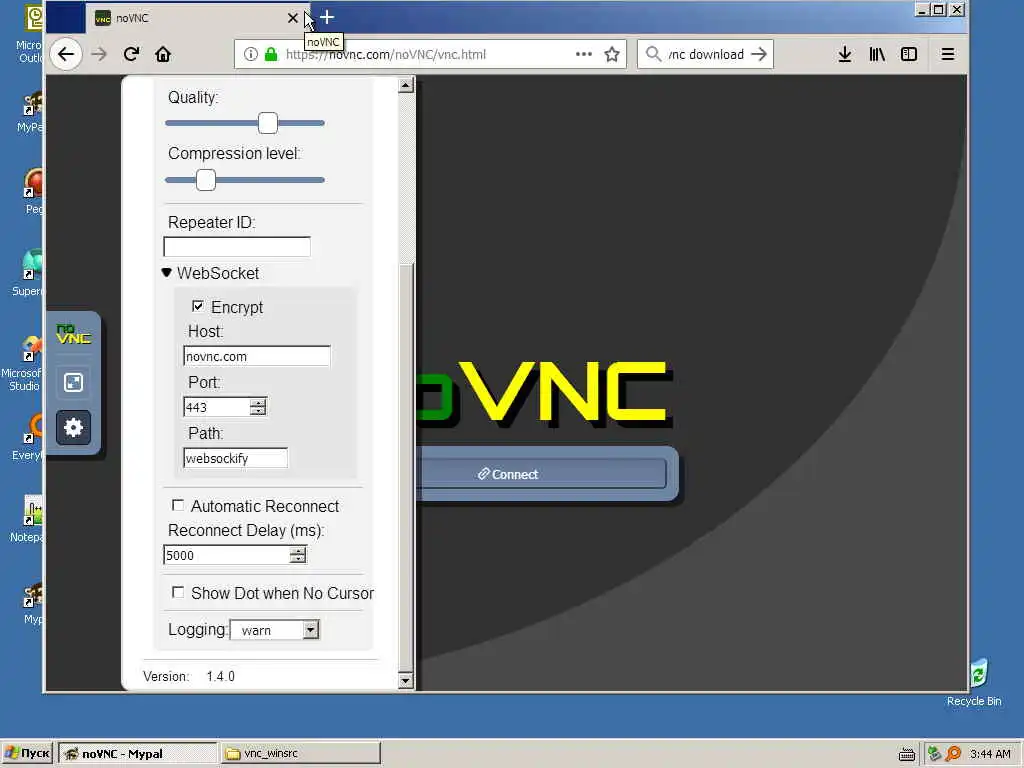The image size is (1024, 768).
Task: Open the Notepad desktop shortcut
Action: pos(27,519)
